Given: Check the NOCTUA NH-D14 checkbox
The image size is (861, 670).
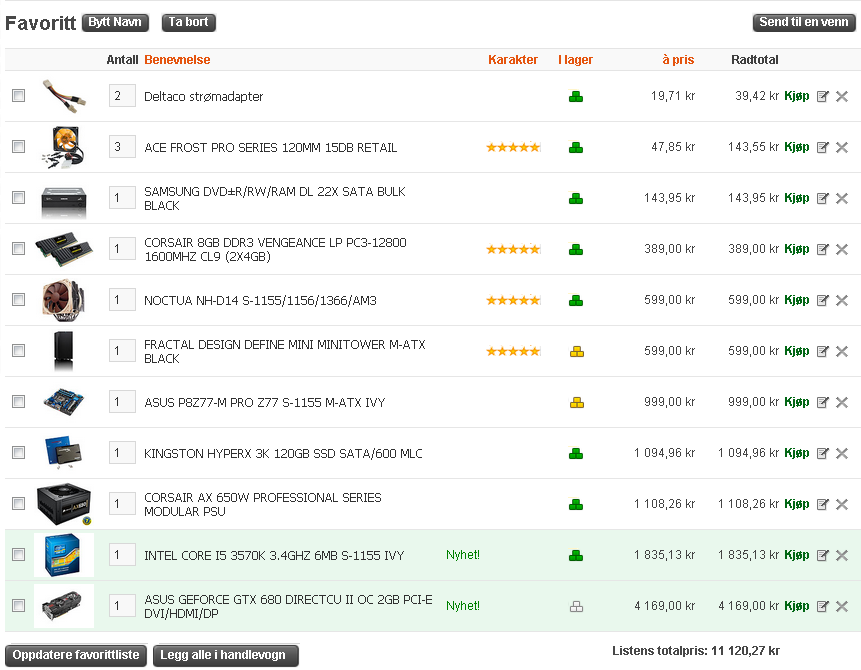Looking at the screenshot, I should pyautogui.click(x=19, y=299).
